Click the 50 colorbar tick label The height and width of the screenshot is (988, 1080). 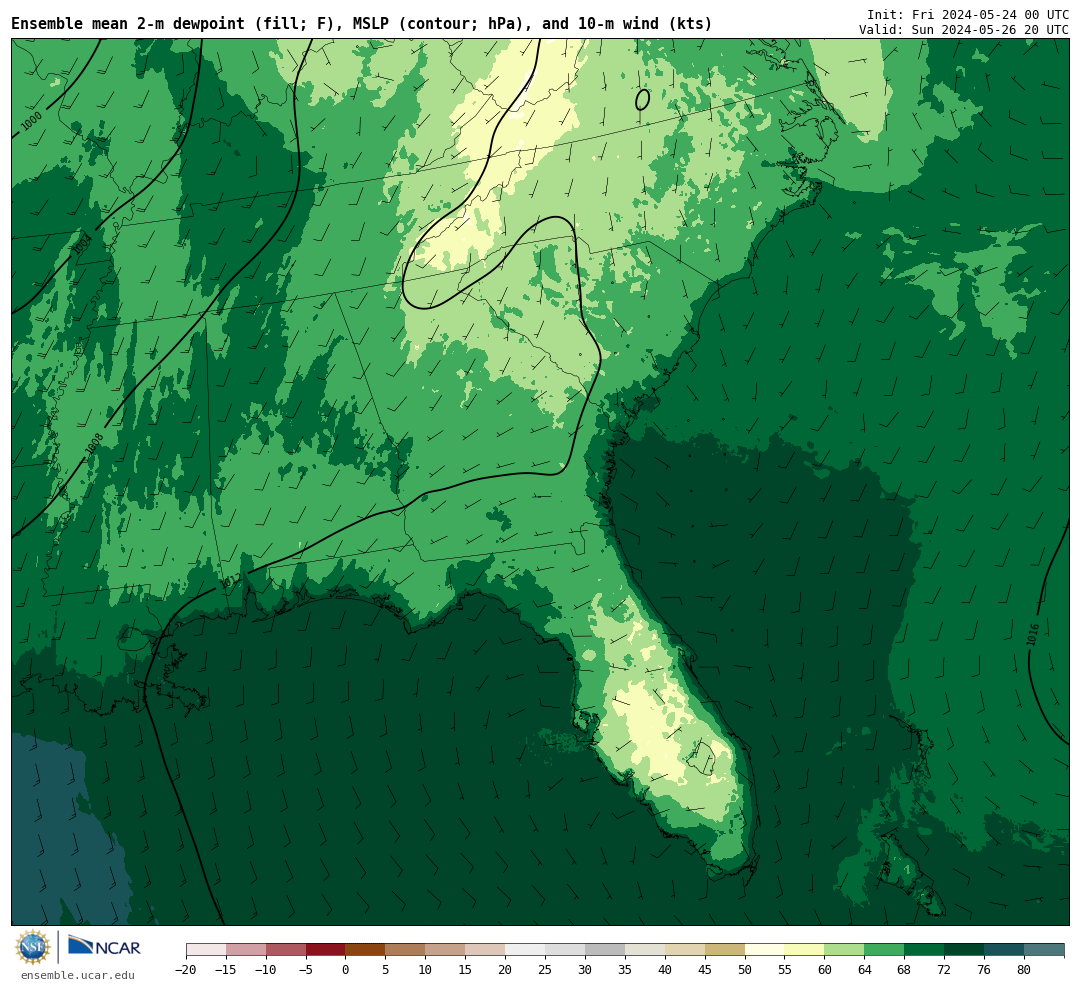[x=745, y=970]
